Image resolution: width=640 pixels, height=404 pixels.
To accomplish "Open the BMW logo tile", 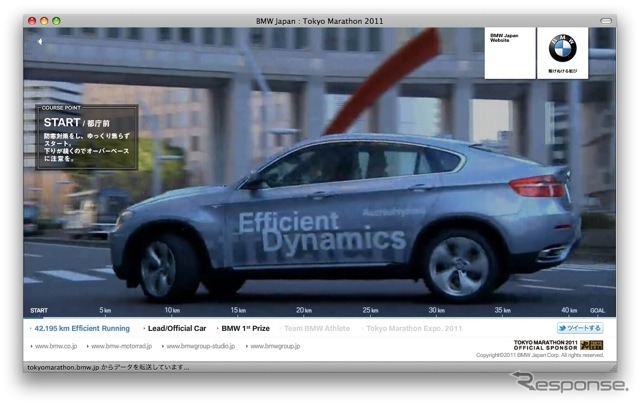I will [x=562, y=53].
